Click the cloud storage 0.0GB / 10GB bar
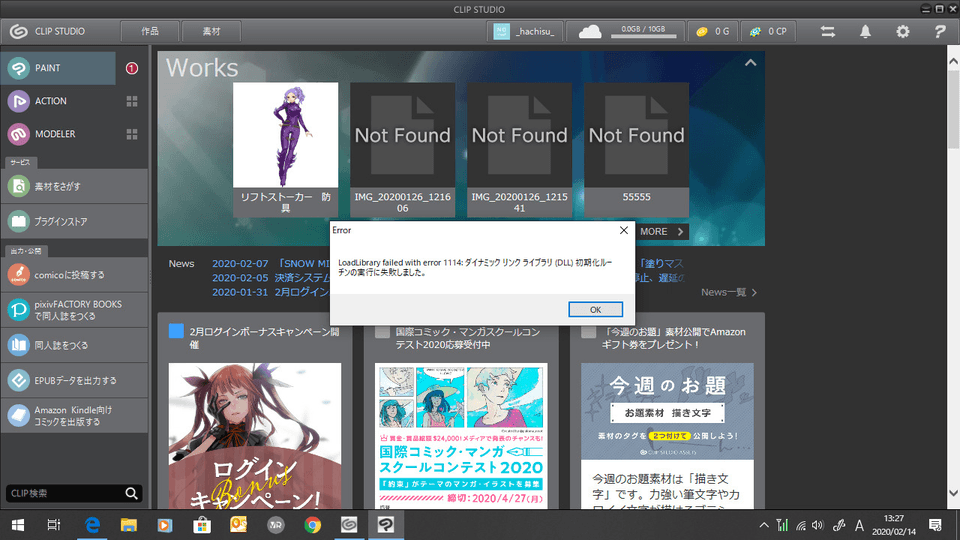The image size is (960, 540). [643, 32]
